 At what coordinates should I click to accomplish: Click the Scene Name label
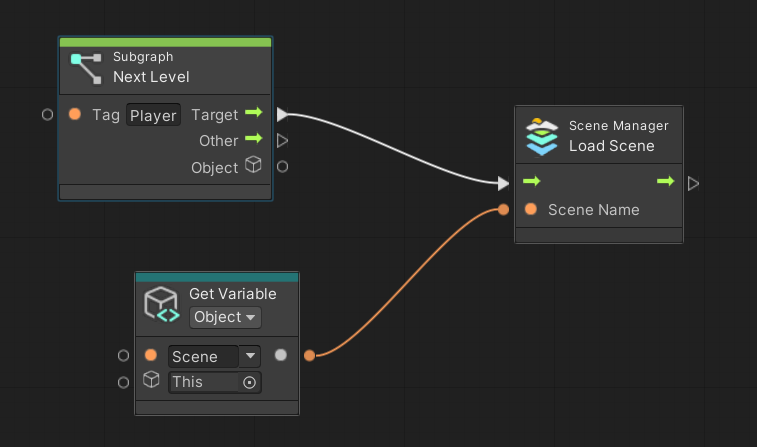[593, 210]
